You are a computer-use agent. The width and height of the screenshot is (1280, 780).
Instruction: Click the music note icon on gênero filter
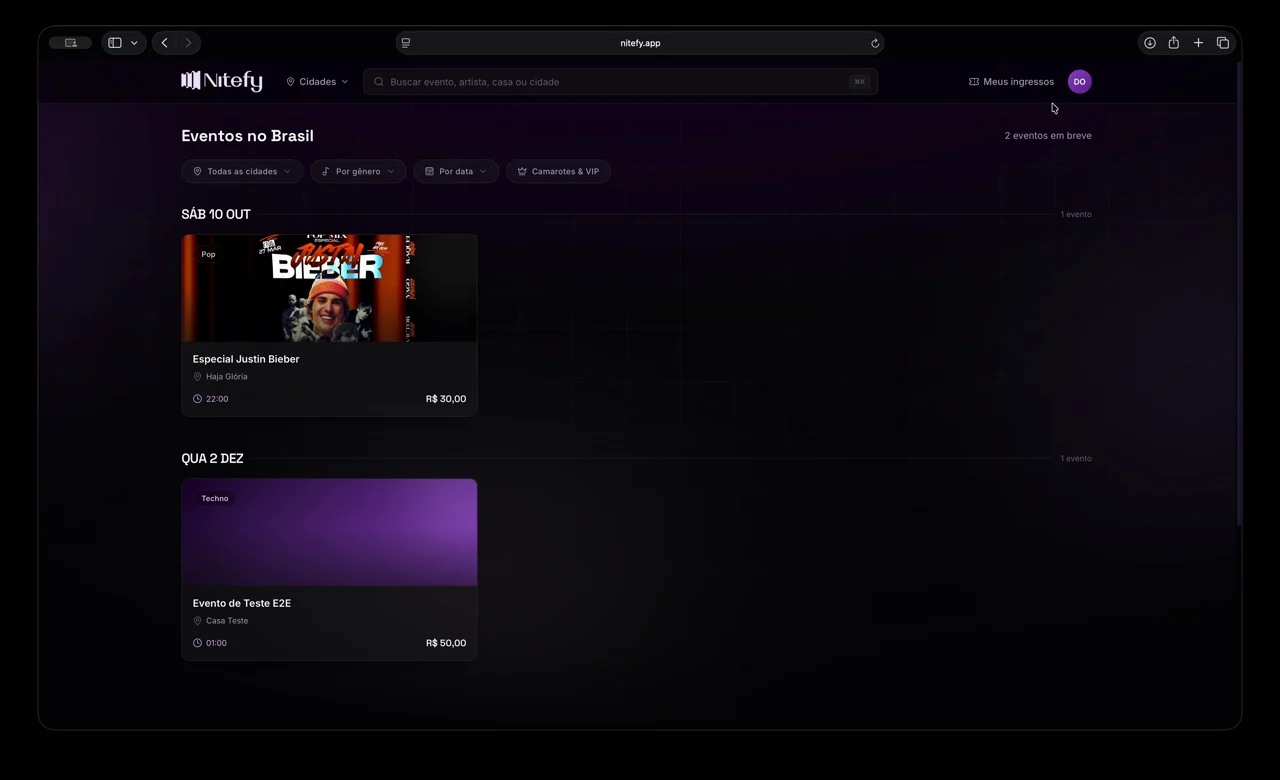click(326, 171)
